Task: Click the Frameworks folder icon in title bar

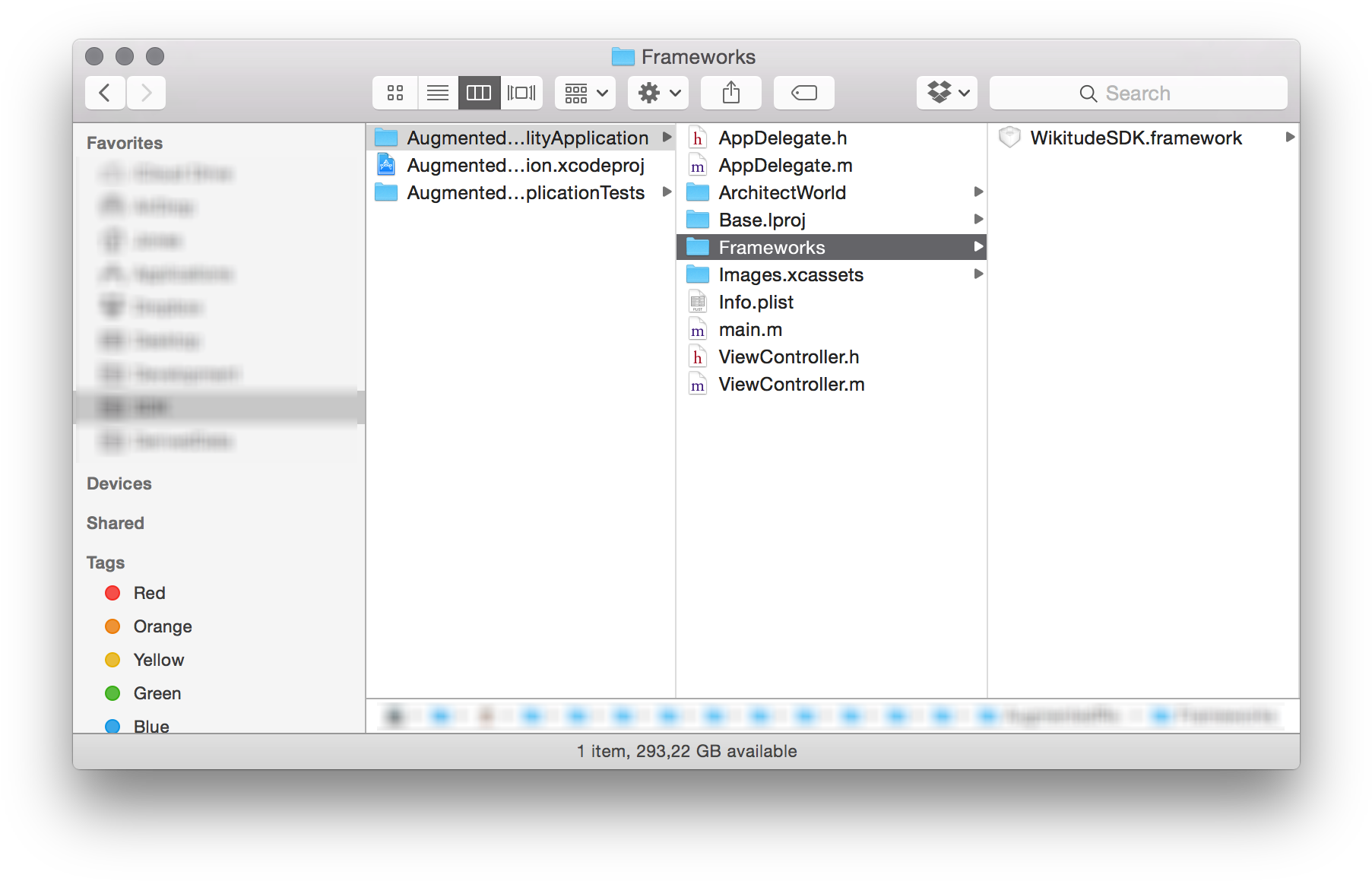Action: coord(623,56)
